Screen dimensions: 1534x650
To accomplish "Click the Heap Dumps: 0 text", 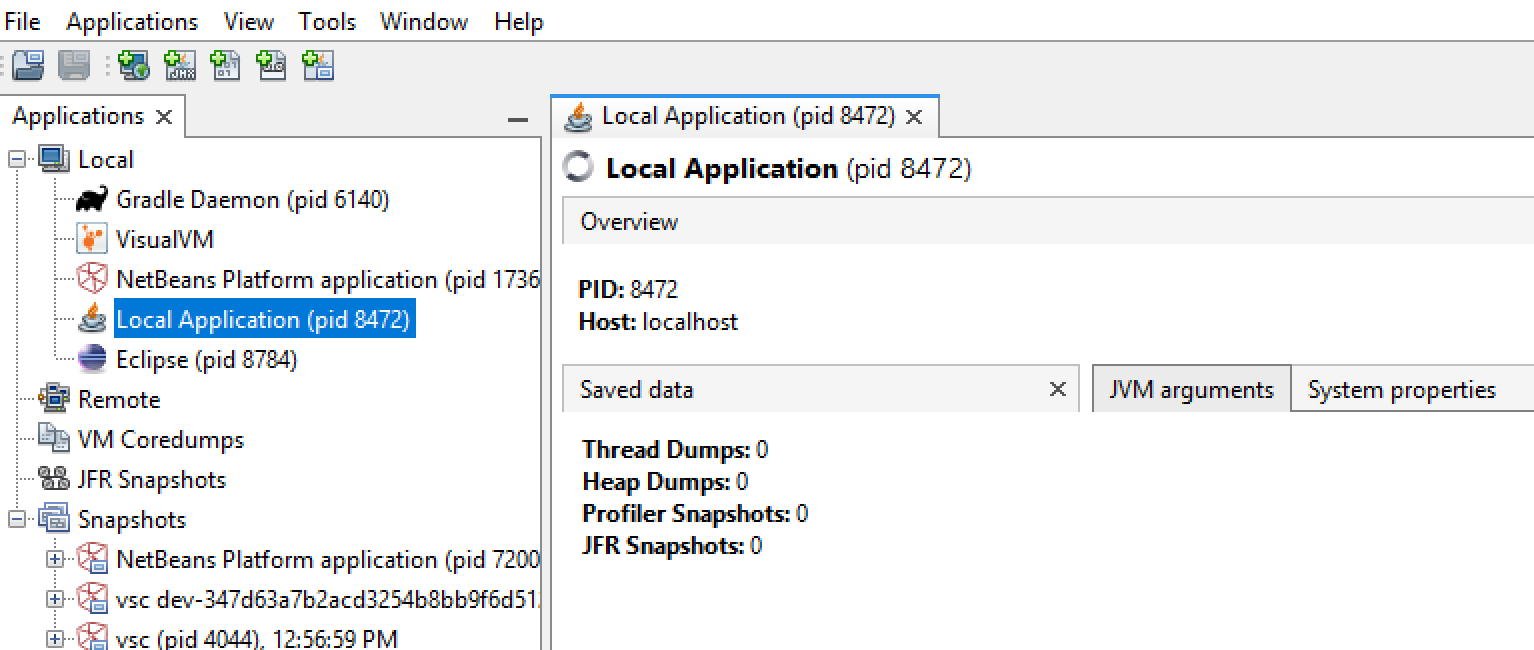I will point(665,482).
